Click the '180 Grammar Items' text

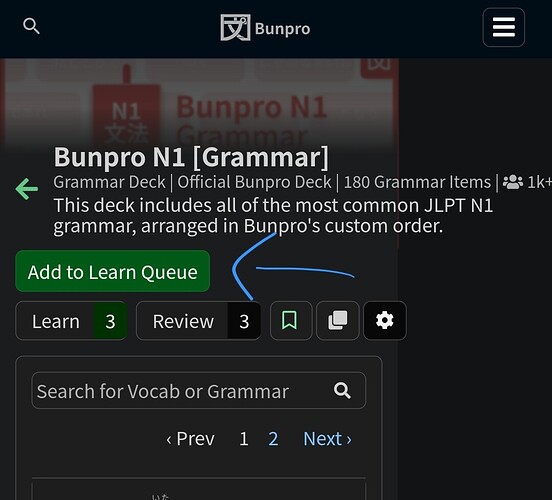pos(417,182)
